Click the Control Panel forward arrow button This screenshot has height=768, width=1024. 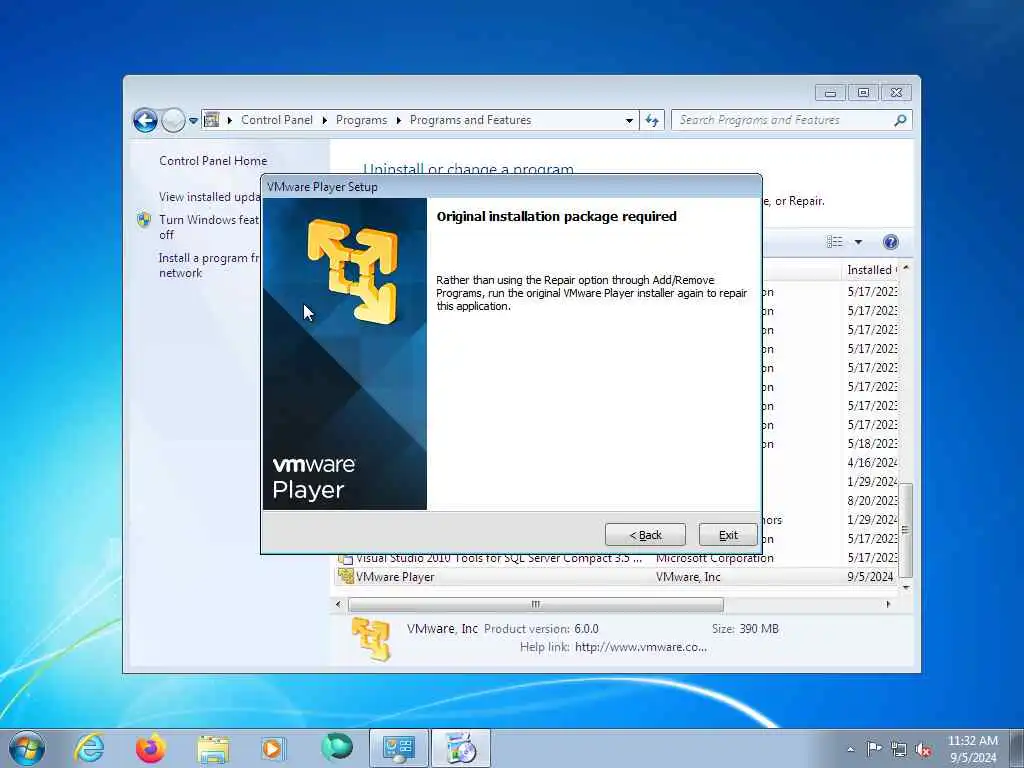pos(173,120)
